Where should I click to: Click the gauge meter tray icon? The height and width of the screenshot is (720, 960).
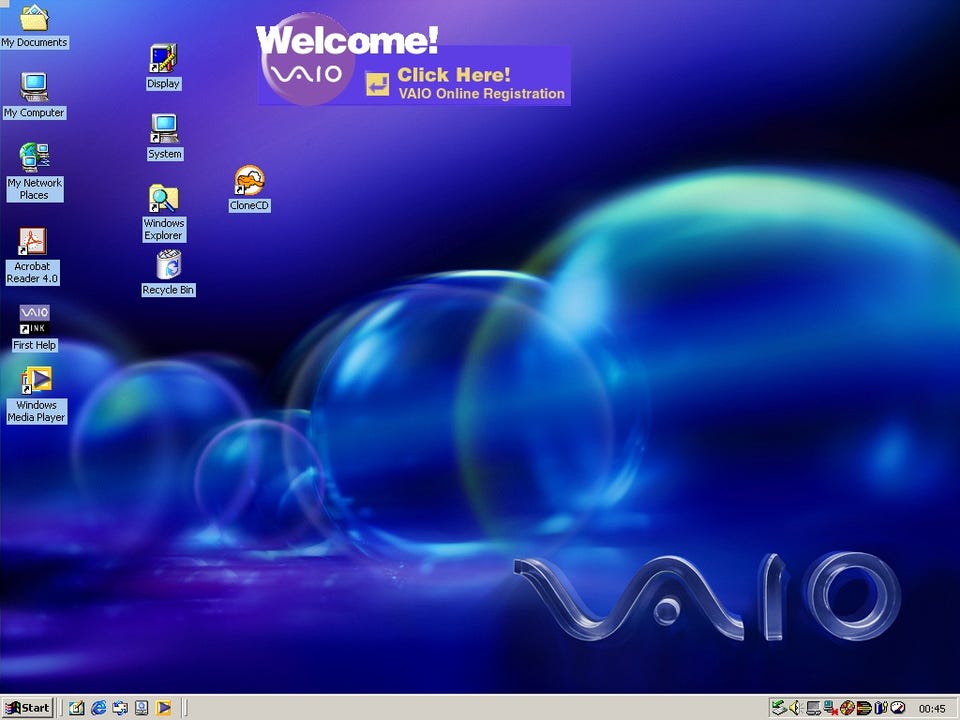pos(898,708)
